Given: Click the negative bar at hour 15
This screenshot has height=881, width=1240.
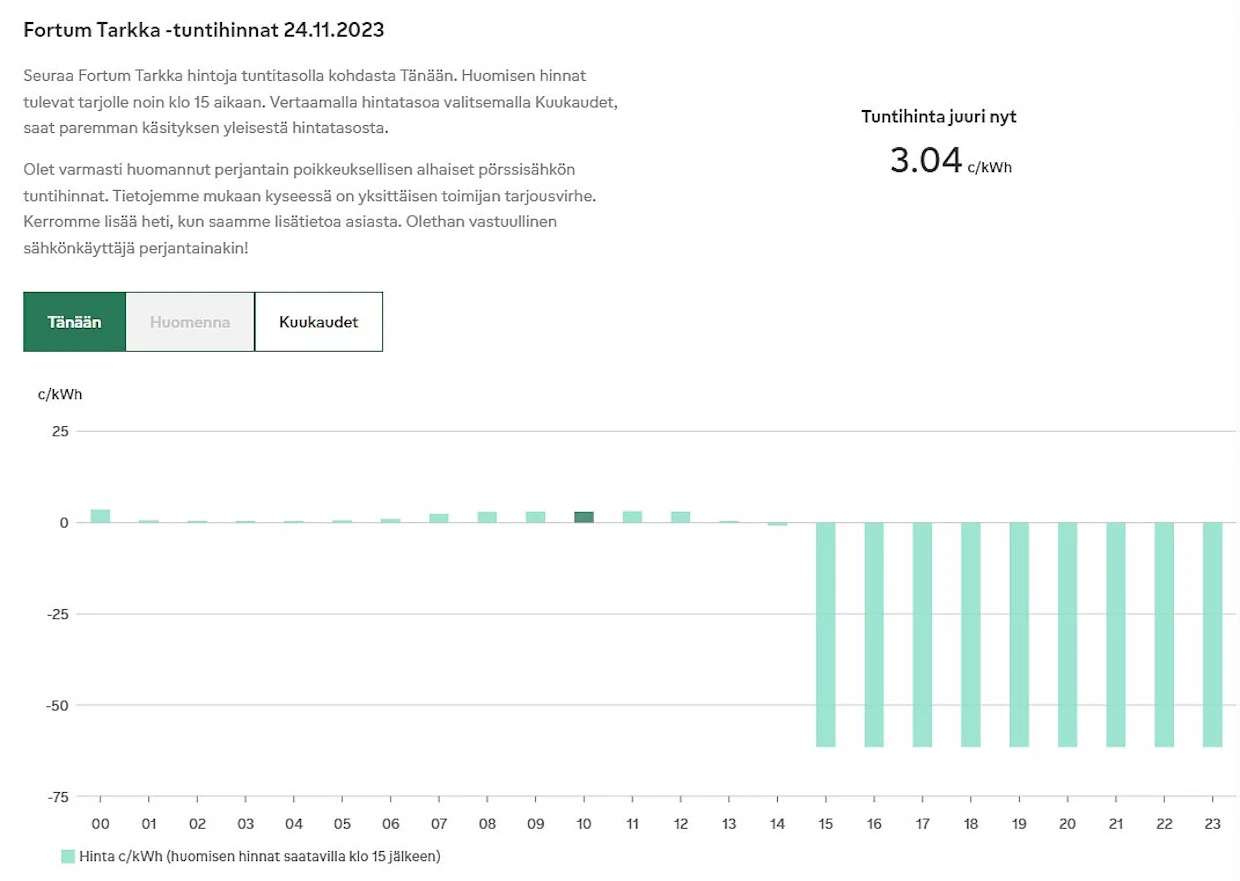Looking at the screenshot, I should pyautogui.click(x=826, y=635).
